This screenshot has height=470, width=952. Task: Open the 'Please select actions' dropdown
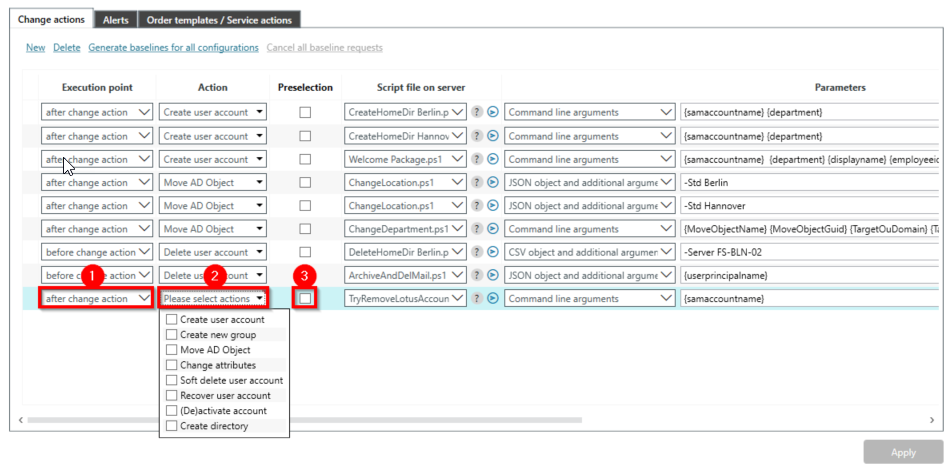pos(213,298)
